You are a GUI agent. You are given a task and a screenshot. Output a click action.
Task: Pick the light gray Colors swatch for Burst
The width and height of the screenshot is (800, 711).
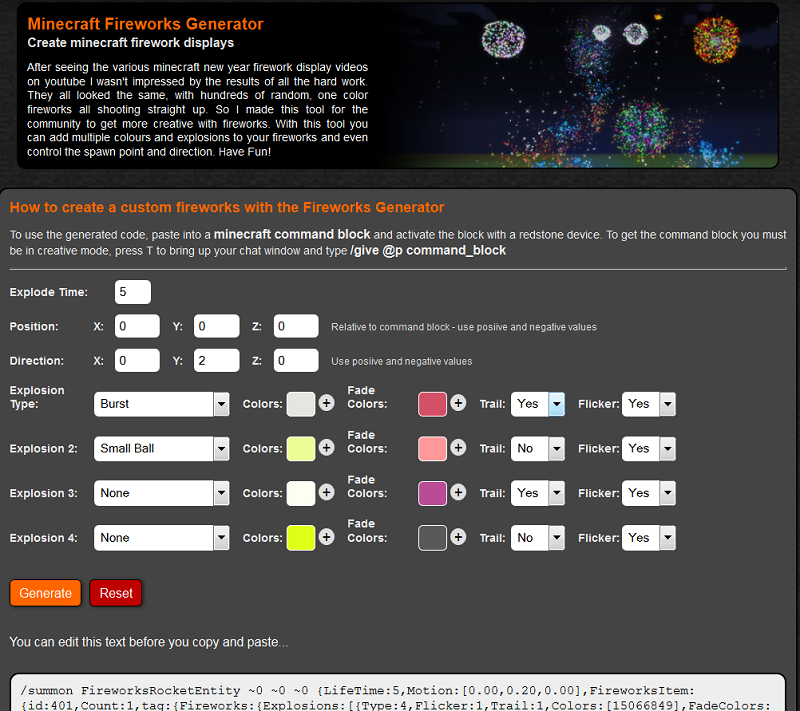pos(301,404)
